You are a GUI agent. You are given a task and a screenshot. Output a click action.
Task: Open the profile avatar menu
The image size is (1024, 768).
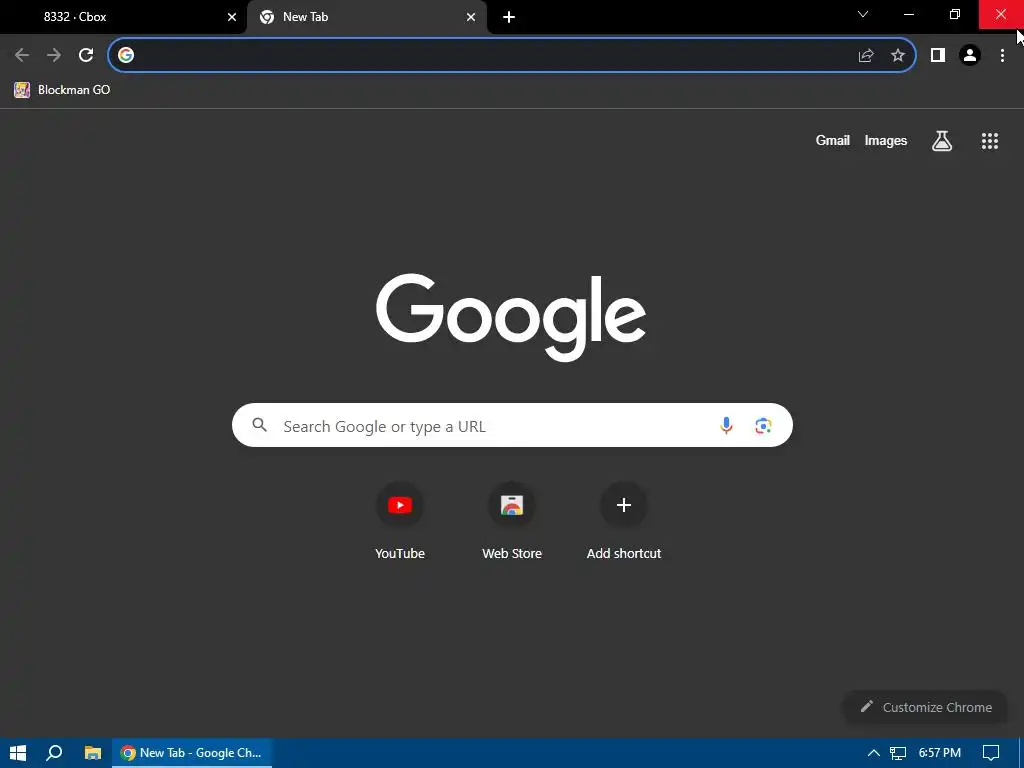(x=970, y=55)
